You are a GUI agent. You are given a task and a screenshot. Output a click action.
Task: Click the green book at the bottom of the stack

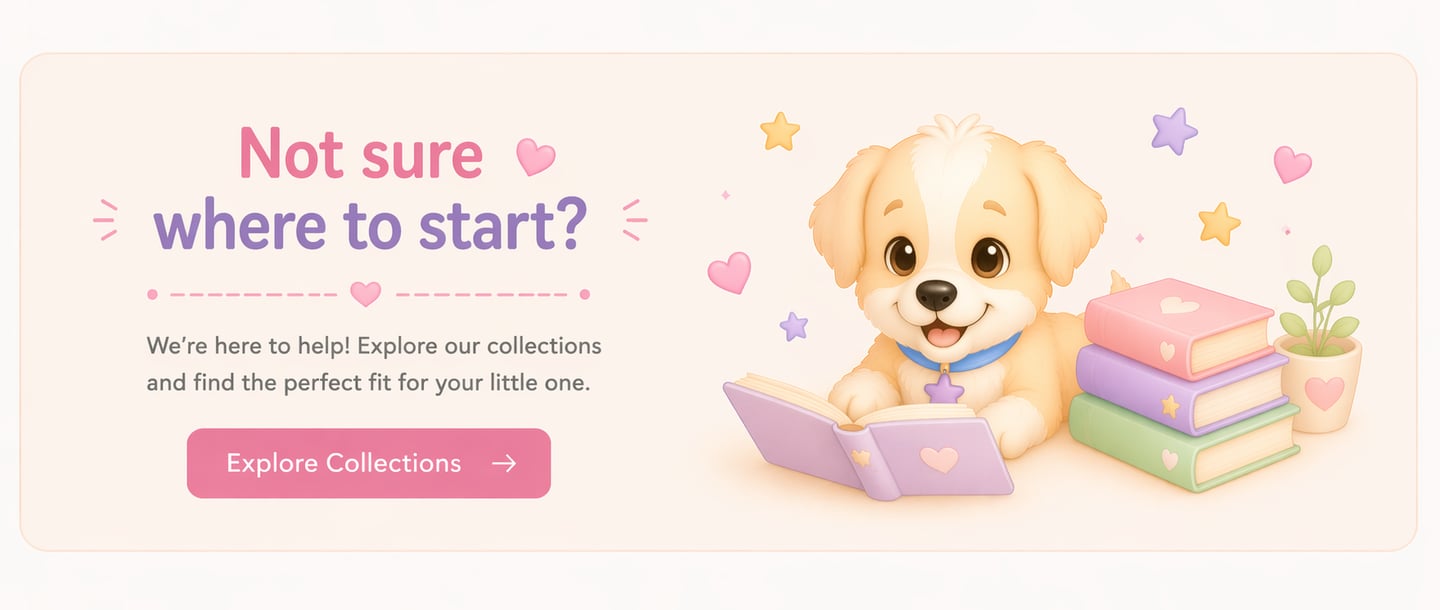click(x=1183, y=441)
